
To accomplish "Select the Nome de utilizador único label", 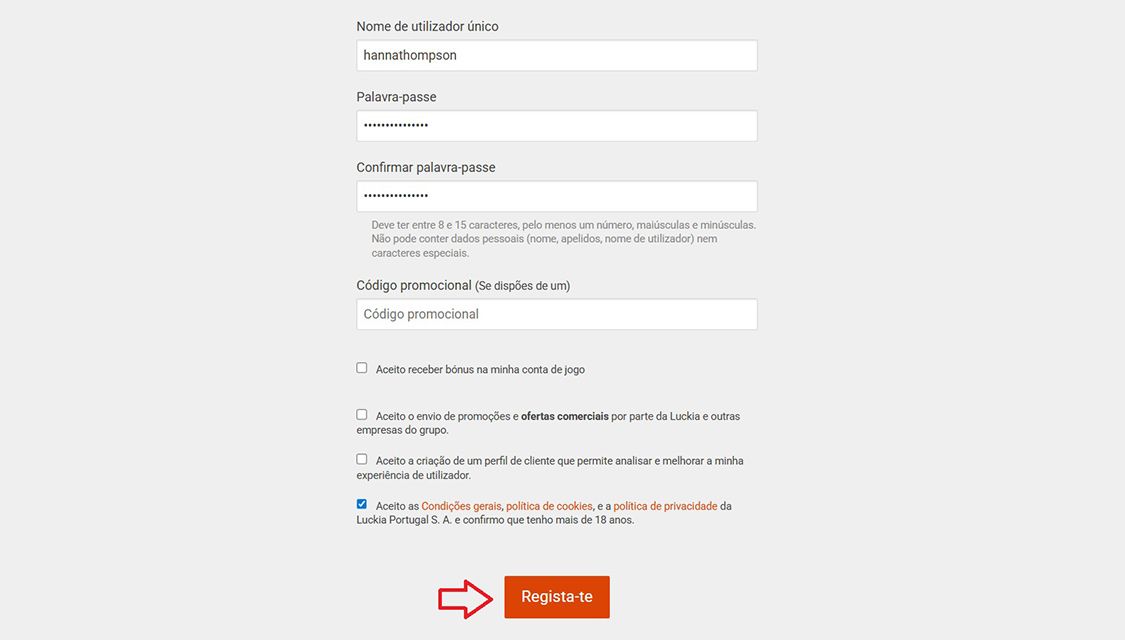I will click(427, 26).
